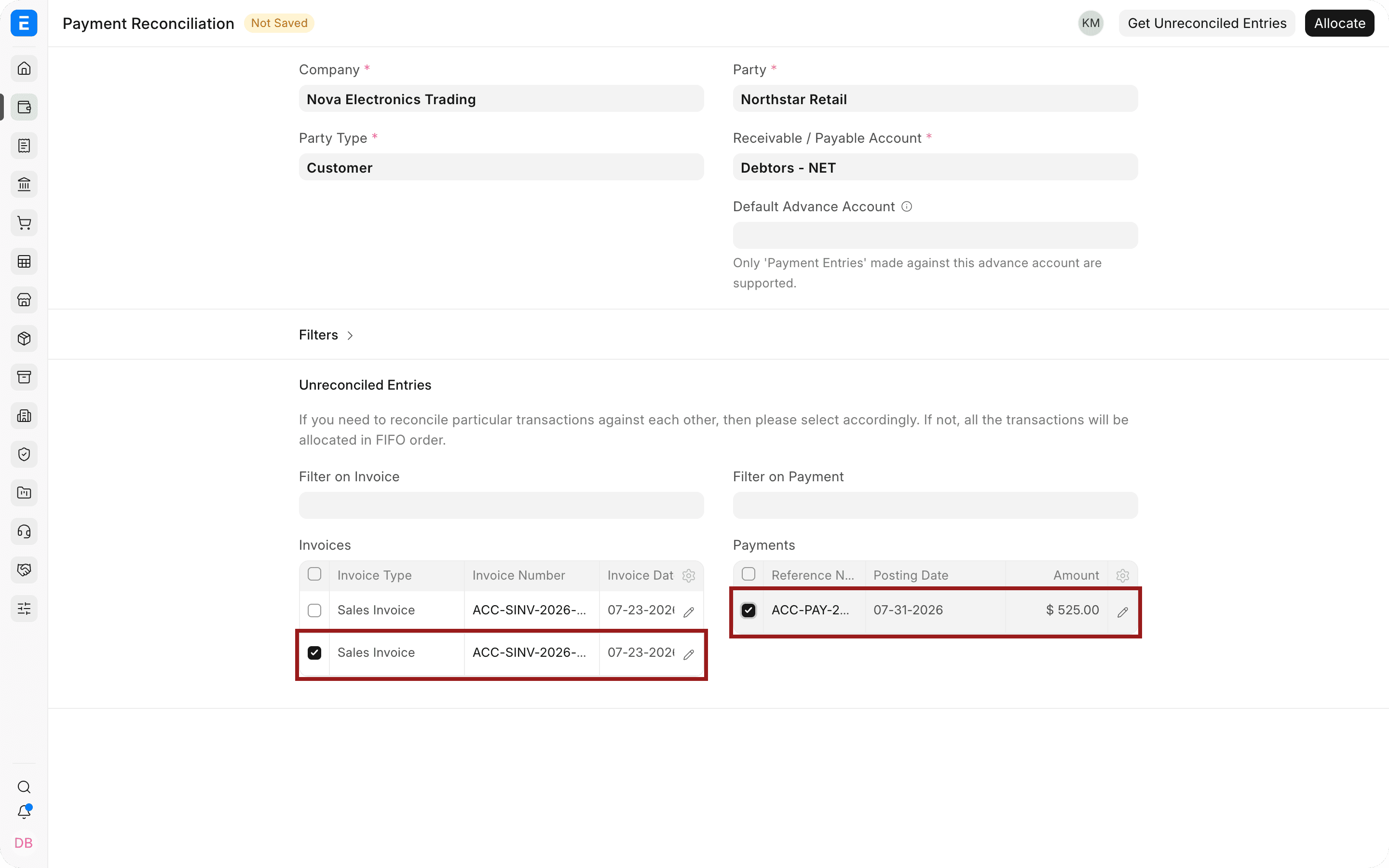Click the Not Saved status badge
Viewport: 1389px width, 868px height.
(279, 23)
